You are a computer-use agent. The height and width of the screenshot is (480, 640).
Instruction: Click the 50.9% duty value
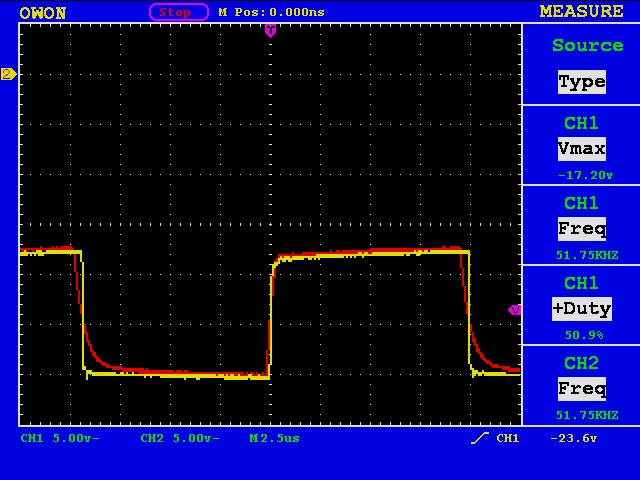(584, 335)
